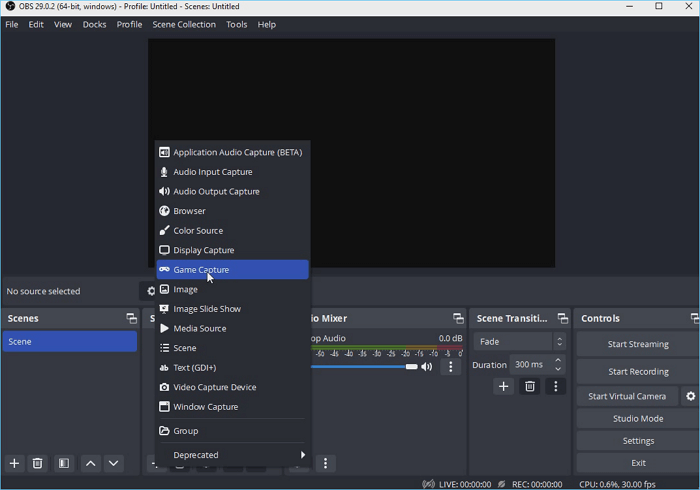Mute Desktop Audio speaker toggle
The image size is (700, 490).
(427, 367)
